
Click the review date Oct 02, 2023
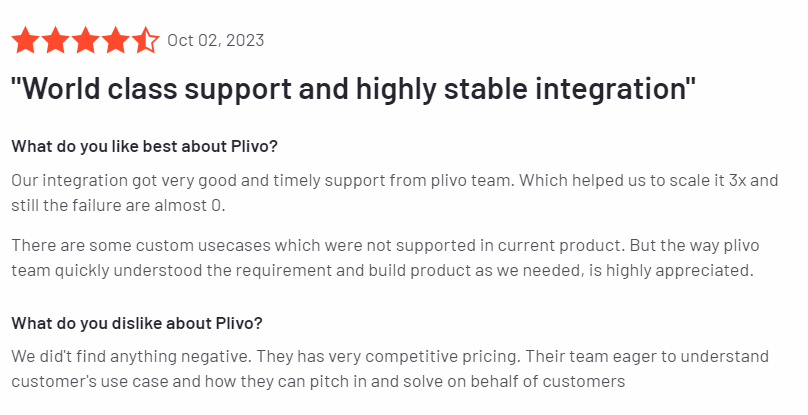(216, 41)
